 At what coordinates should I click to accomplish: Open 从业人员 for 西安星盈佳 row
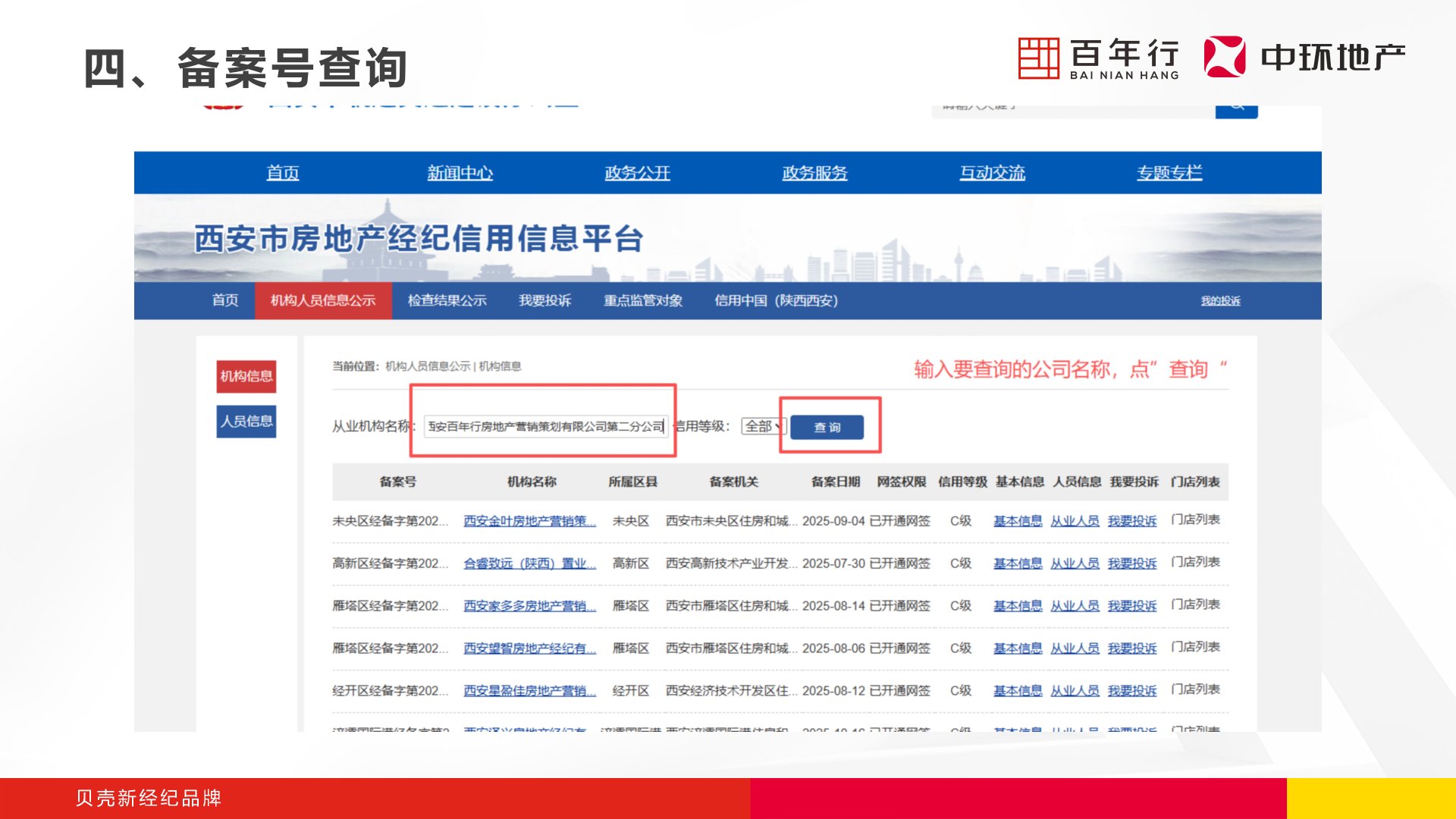point(1075,691)
